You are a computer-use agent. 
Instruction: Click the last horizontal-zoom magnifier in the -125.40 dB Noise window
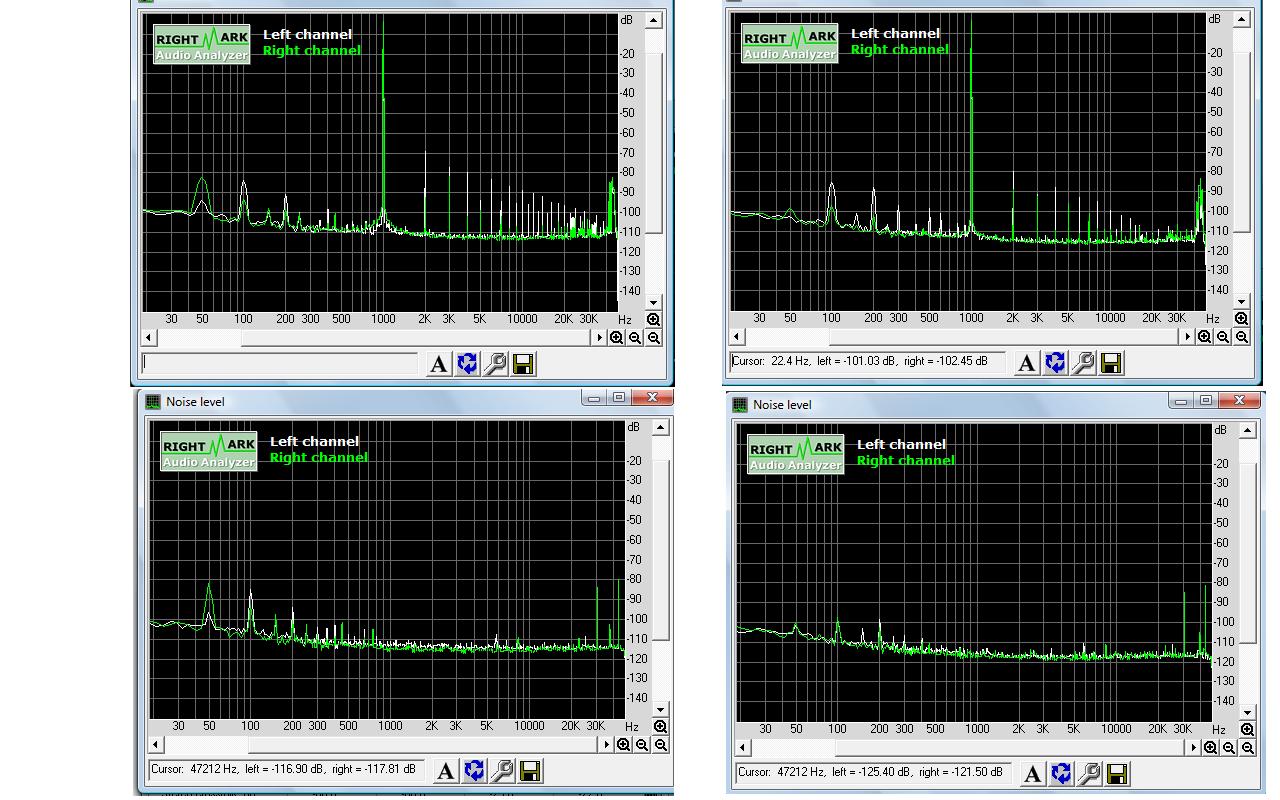click(x=1248, y=748)
